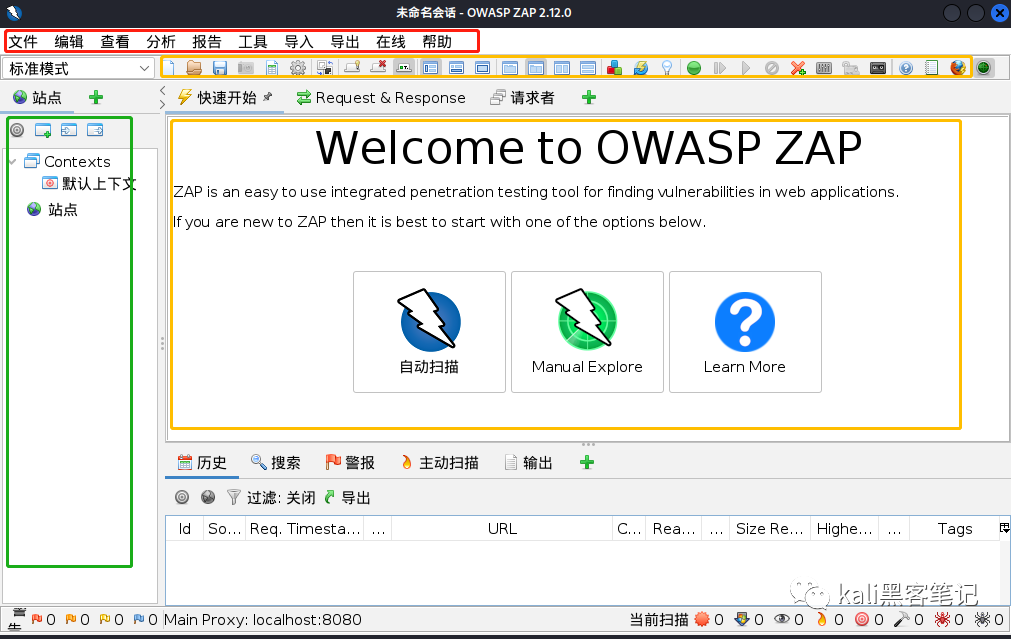The height and width of the screenshot is (639, 1011).
Task: Click the New Session toolbar icon
Action: pos(170,68)
